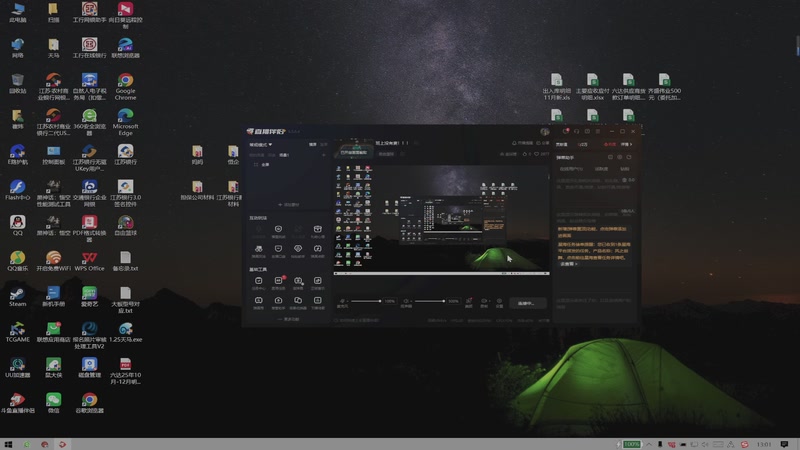The image size is (800, 450).
Task: Click the user avatar in title bar
Action: coord(545,132)
